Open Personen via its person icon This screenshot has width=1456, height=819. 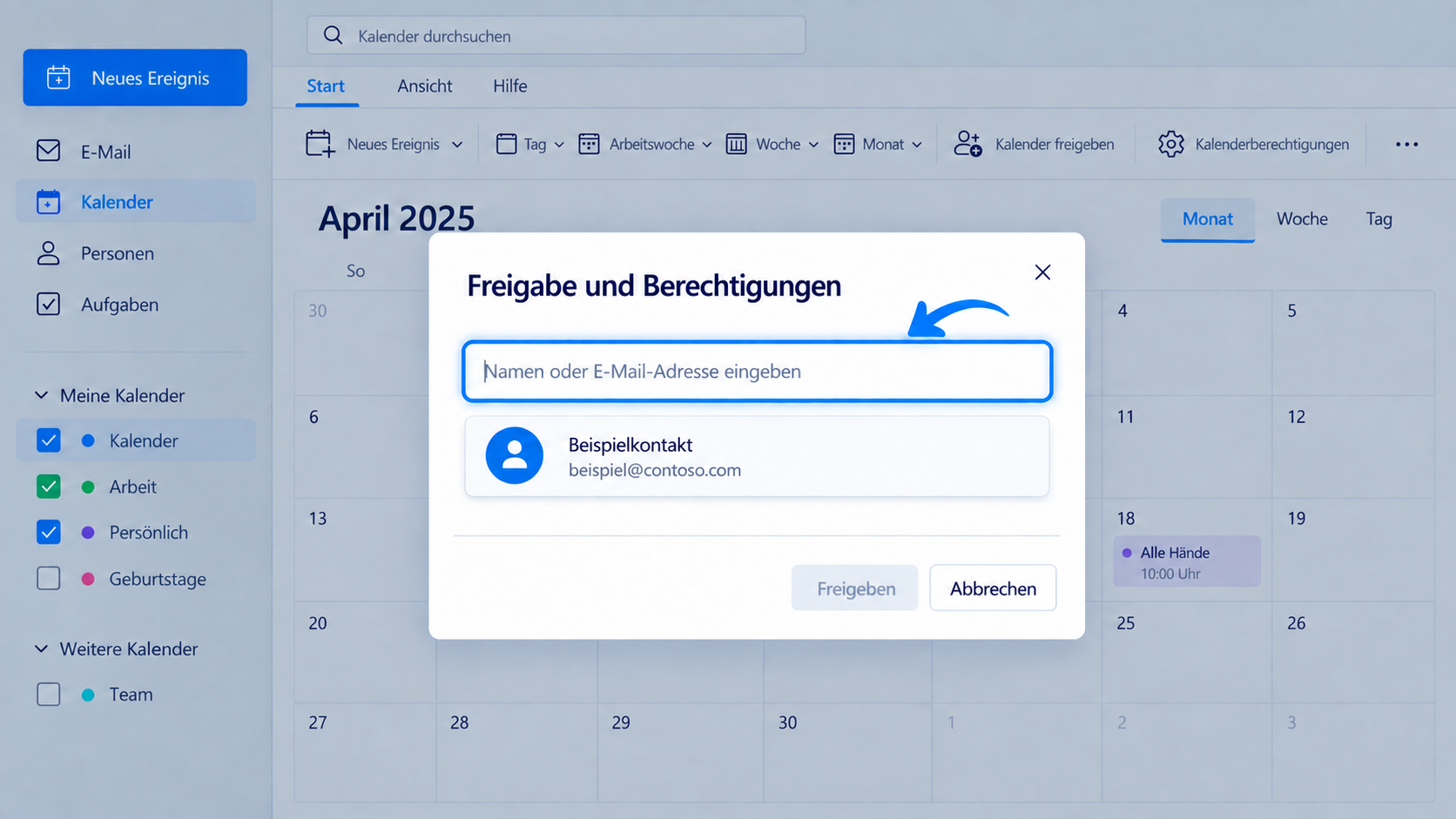tap(49, 253)
